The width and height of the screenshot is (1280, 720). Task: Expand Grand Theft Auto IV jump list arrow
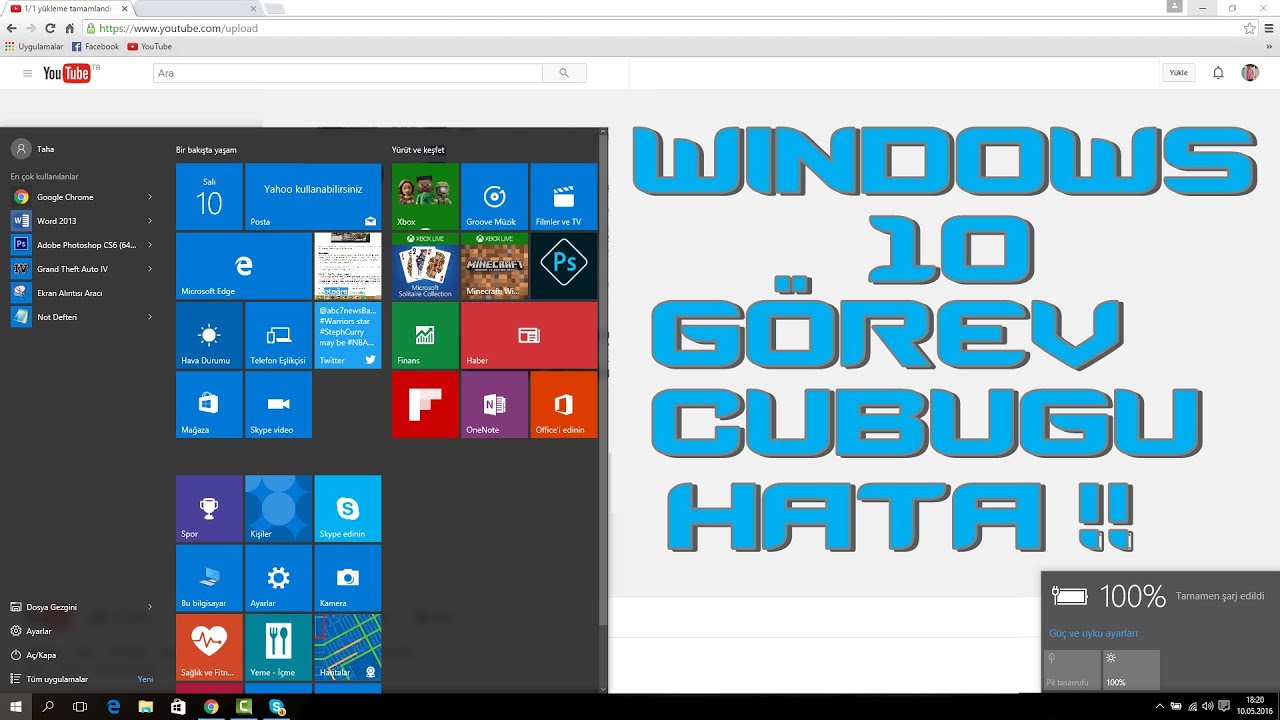(x=150, y=269)
